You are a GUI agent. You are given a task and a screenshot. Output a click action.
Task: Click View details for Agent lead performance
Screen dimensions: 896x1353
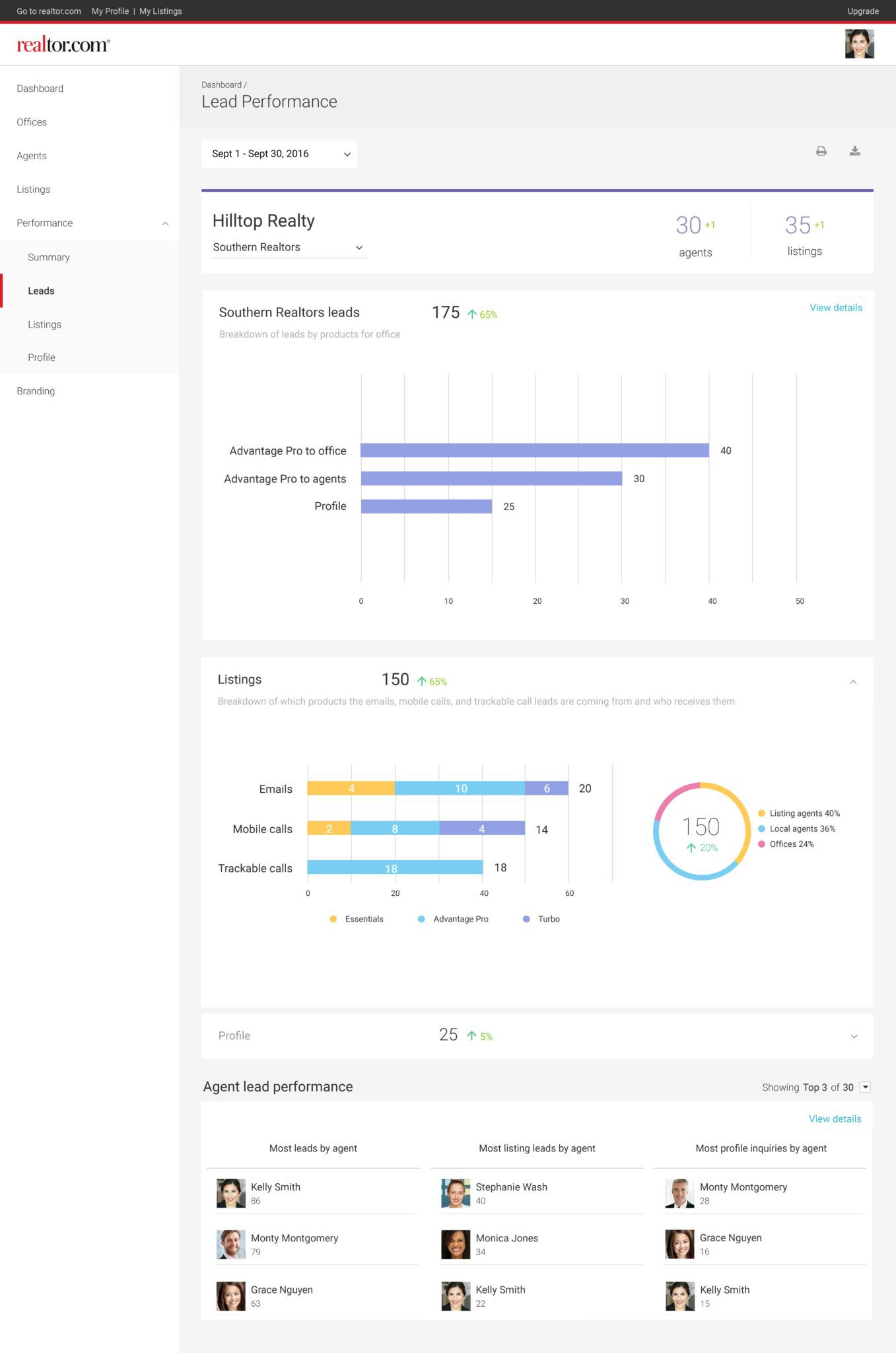pyautogui.click(x=835, y=1118)
